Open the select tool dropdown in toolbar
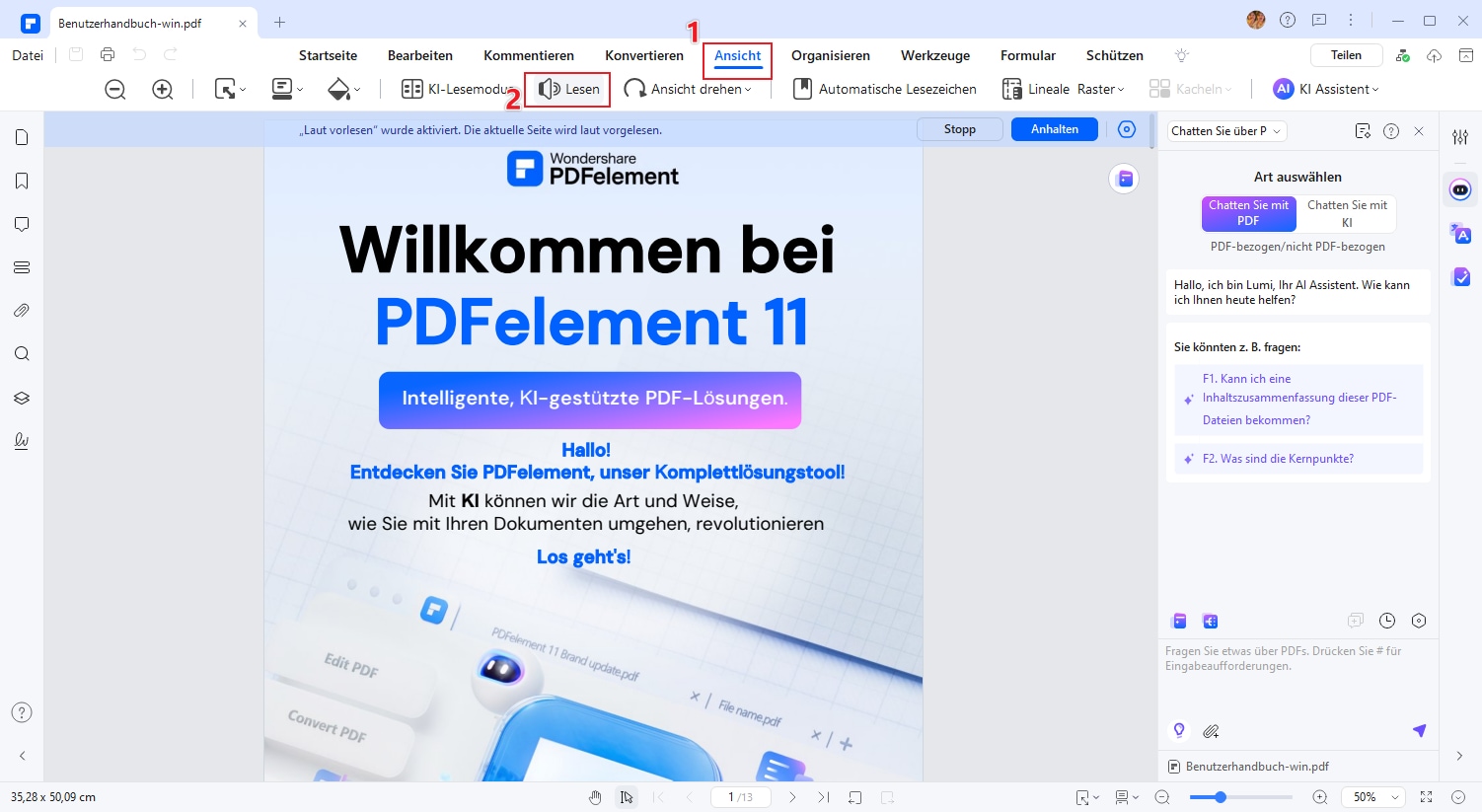 coord(231,90)
